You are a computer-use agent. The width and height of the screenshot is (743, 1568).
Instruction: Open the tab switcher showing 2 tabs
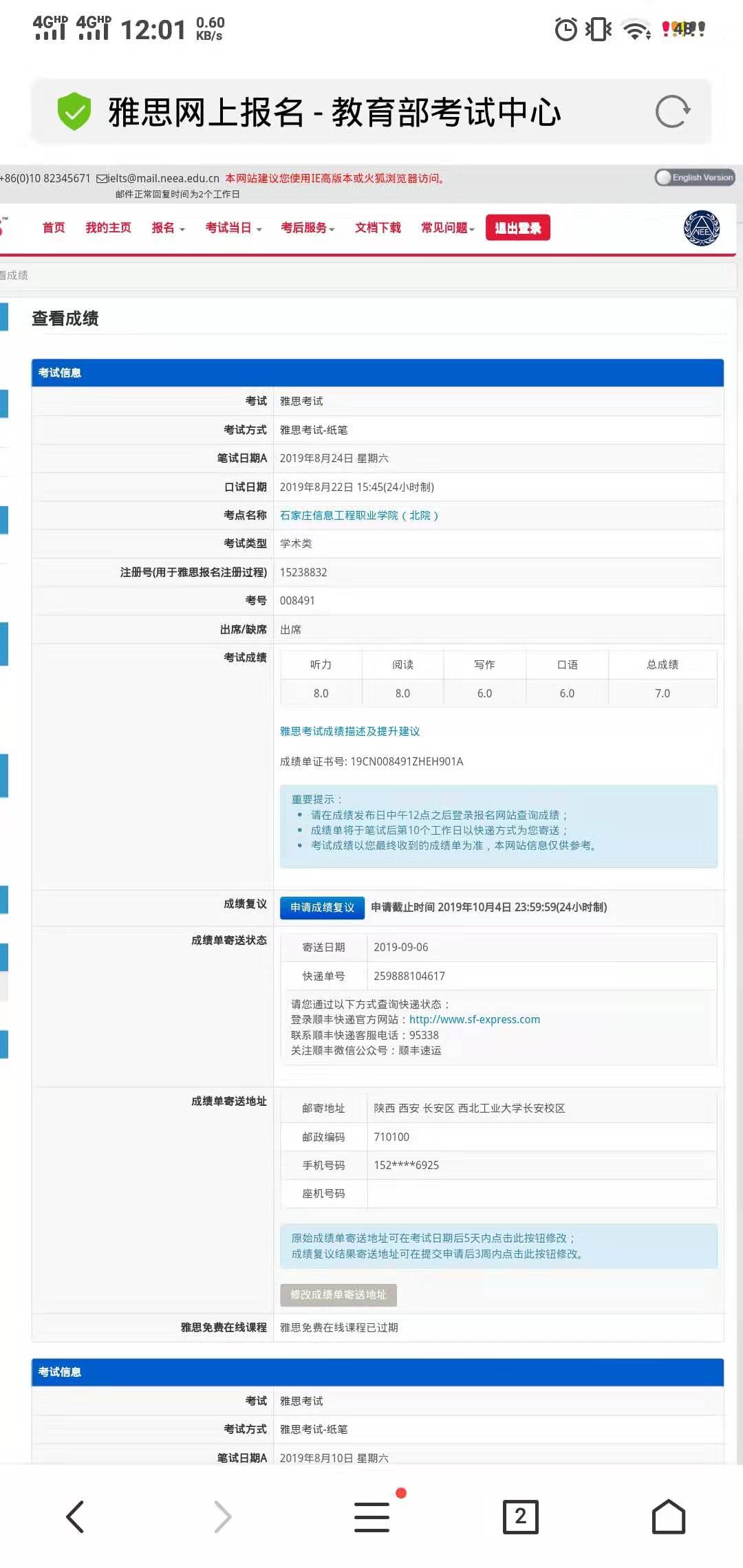coord(520,1516)
